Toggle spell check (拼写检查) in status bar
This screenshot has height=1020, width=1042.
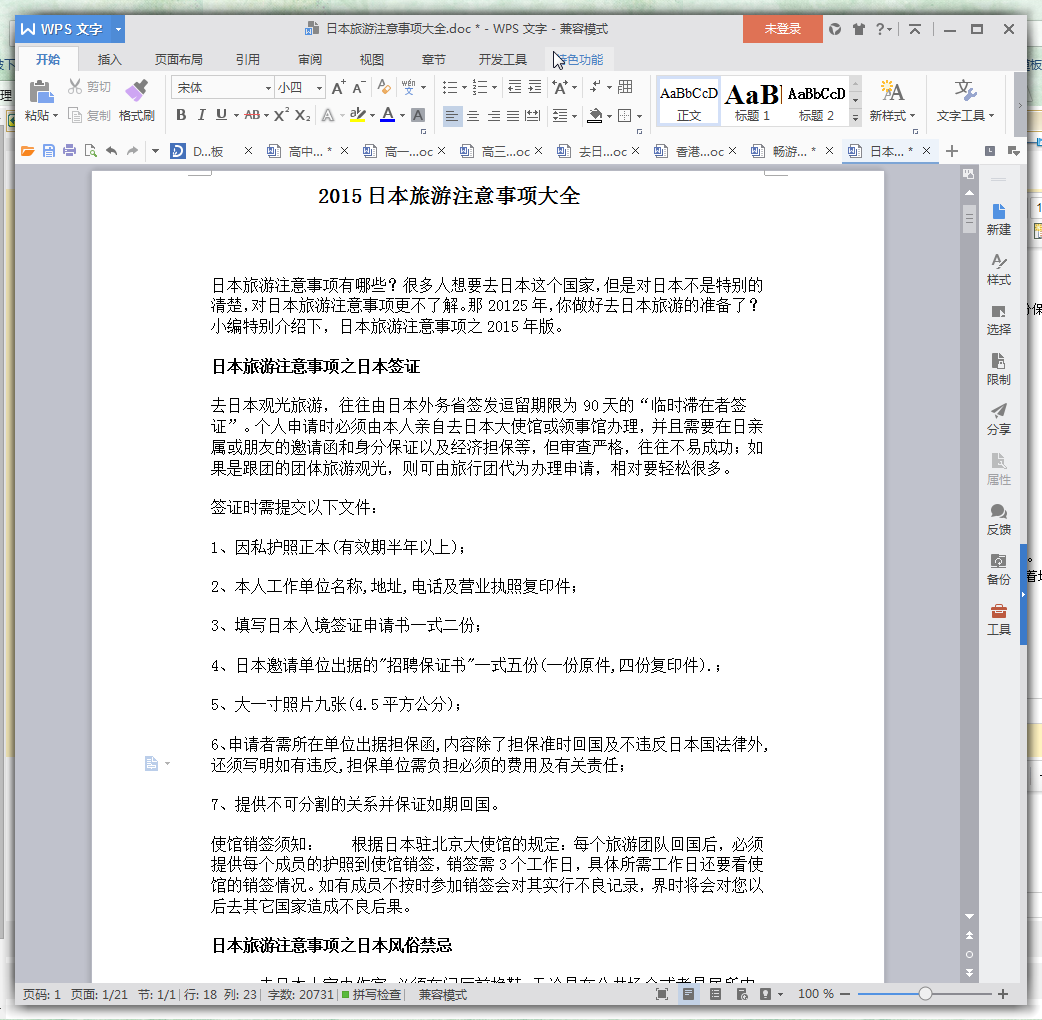tap(371, 994)
